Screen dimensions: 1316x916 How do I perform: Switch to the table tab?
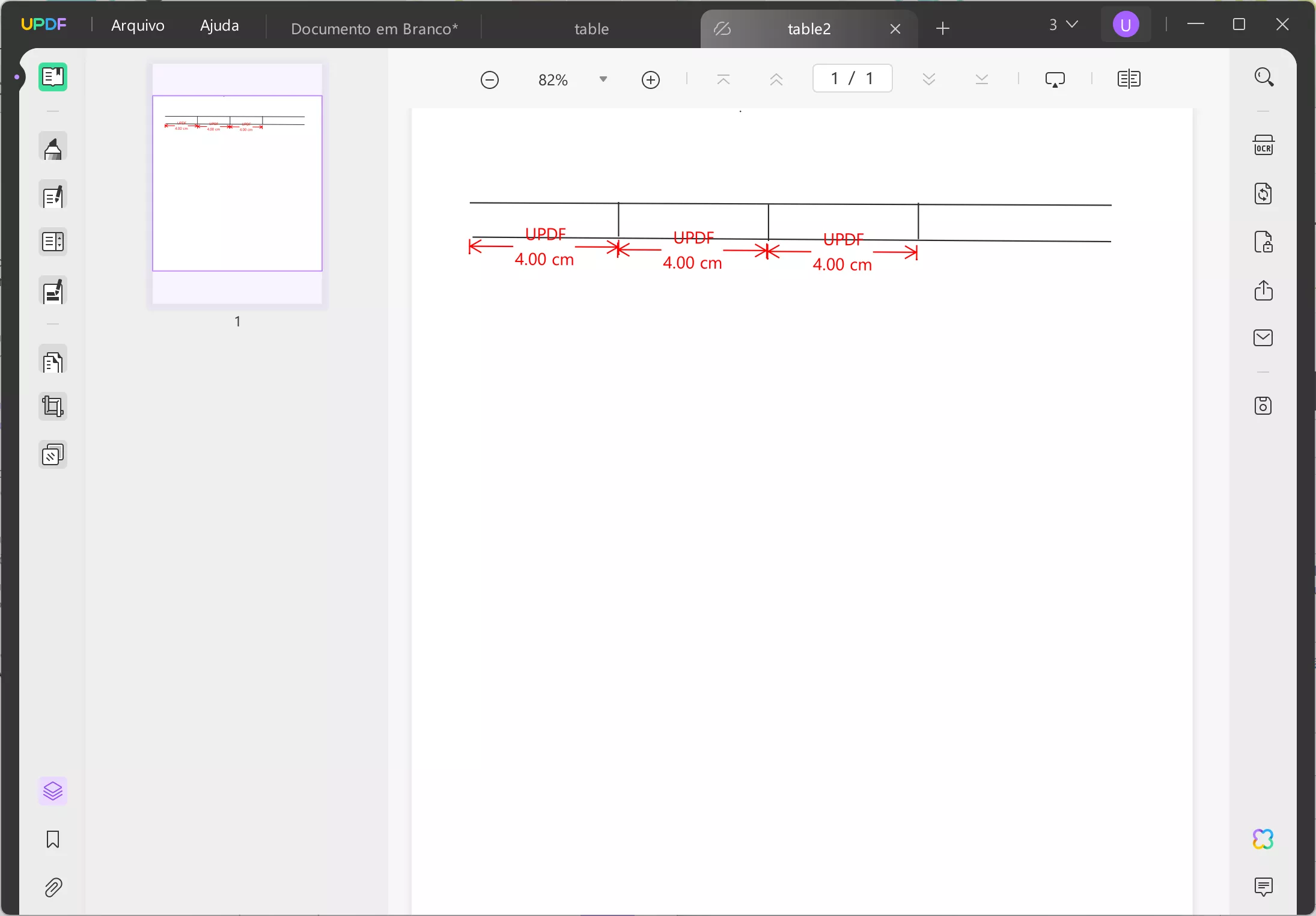[x=591, y=28]
